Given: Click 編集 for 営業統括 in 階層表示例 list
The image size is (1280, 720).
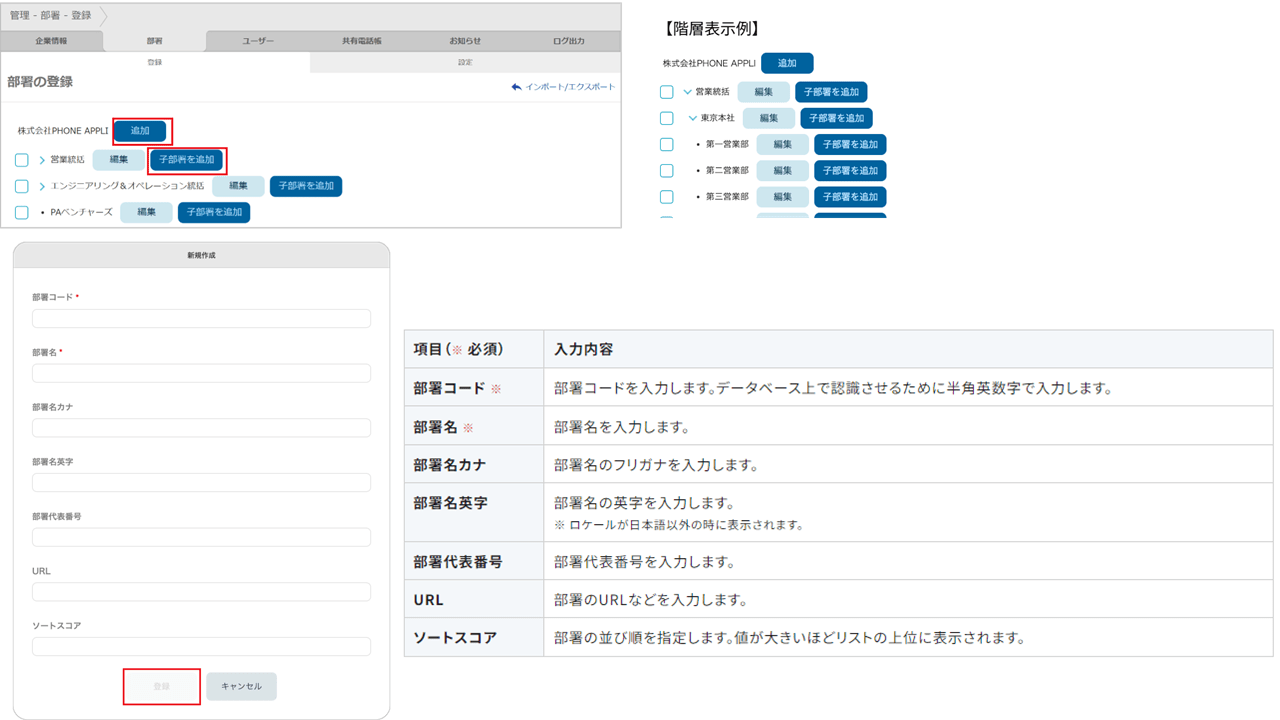Looking at the screenshot, I should point(764,92).
